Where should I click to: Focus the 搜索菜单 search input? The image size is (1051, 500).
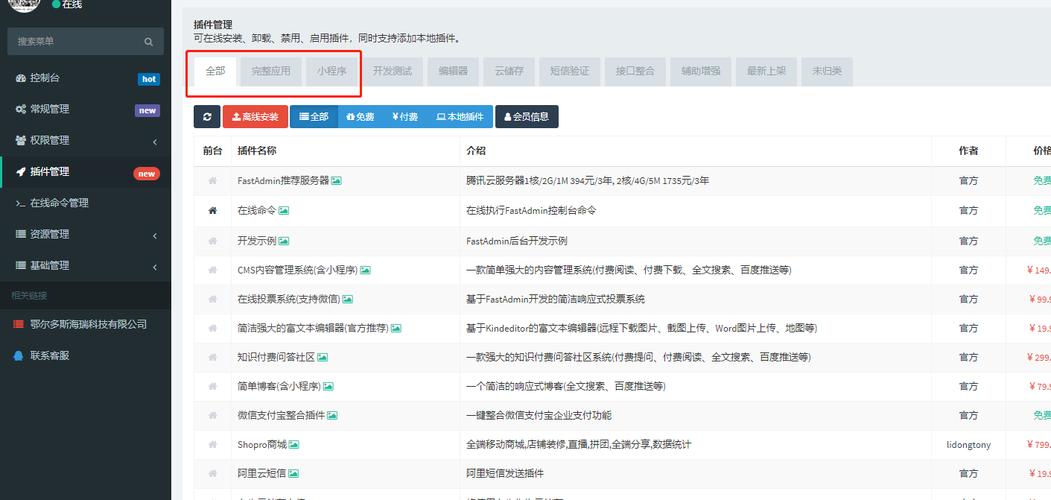pos(85,42)
